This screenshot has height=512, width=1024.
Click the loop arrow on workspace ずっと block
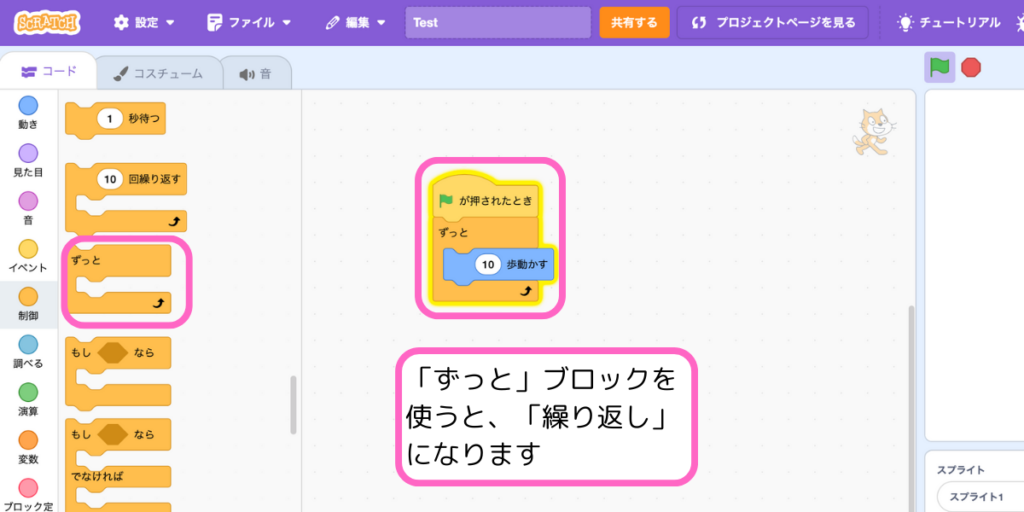pyautogui.click(x=526, y=291)
